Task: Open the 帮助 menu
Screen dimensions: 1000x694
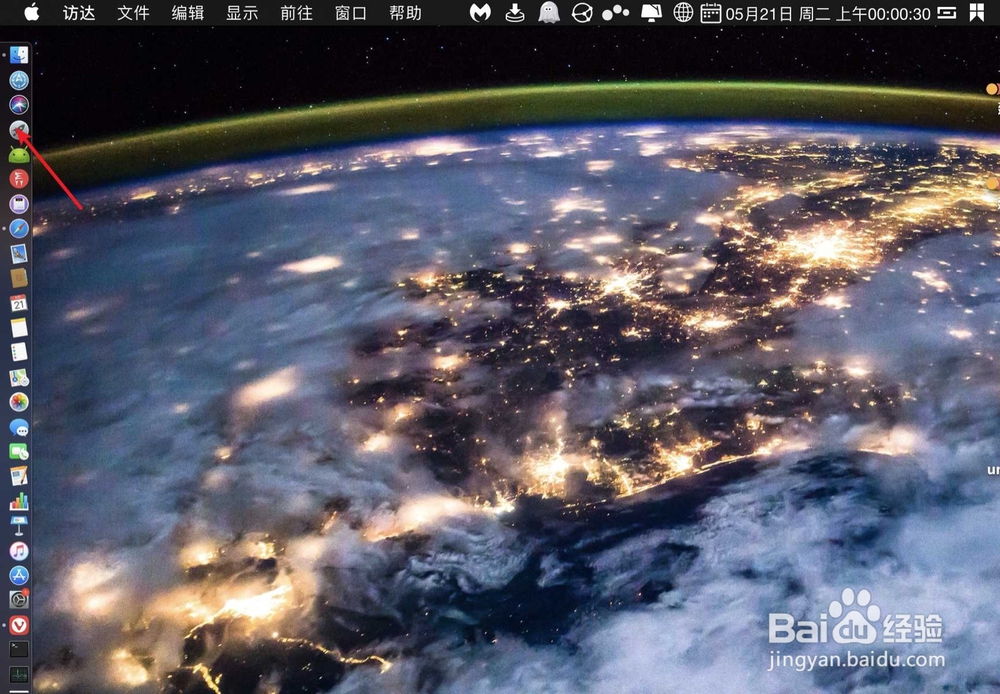Action: (405, 13)
